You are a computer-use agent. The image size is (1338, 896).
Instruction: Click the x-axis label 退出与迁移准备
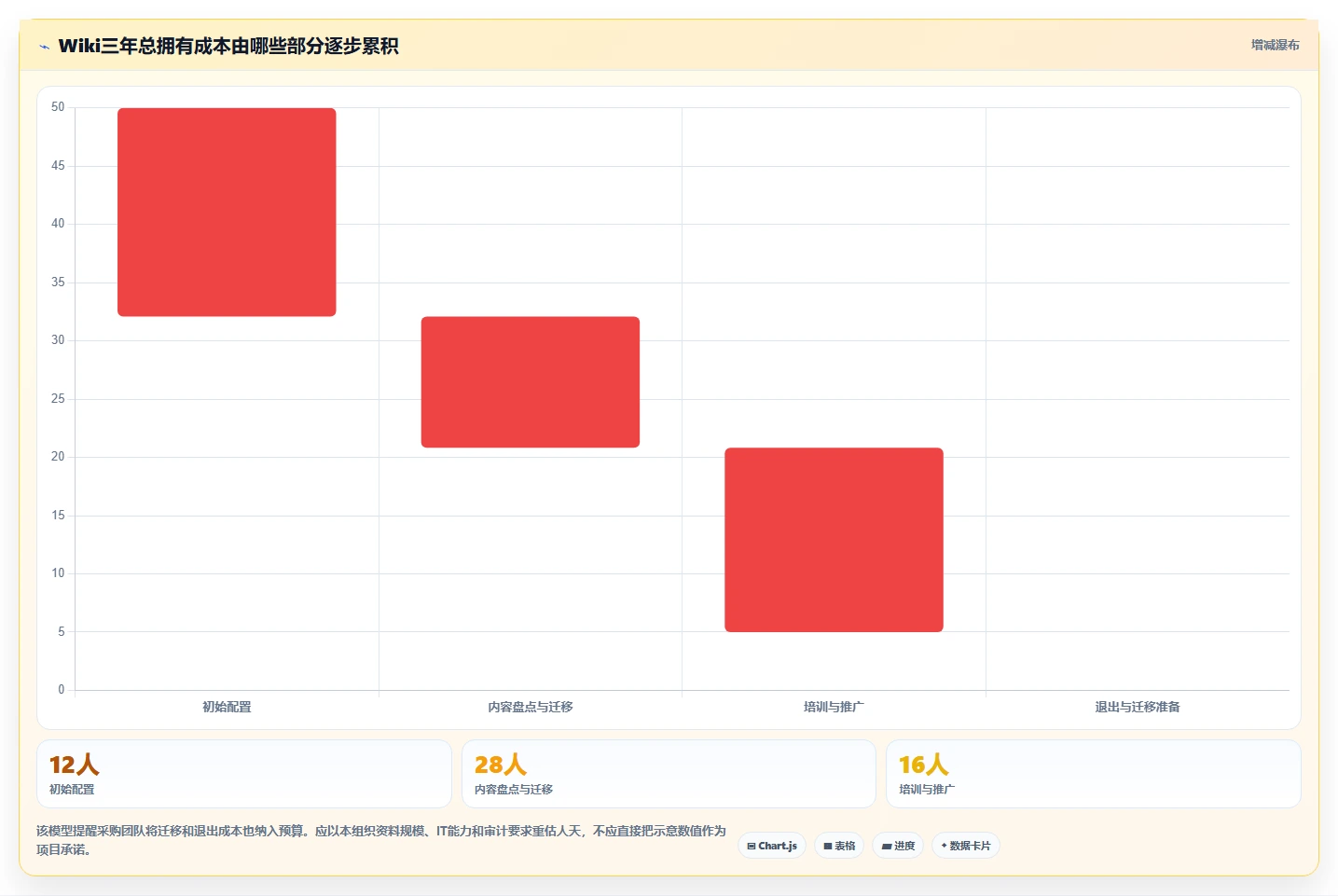click(1138, 707)
